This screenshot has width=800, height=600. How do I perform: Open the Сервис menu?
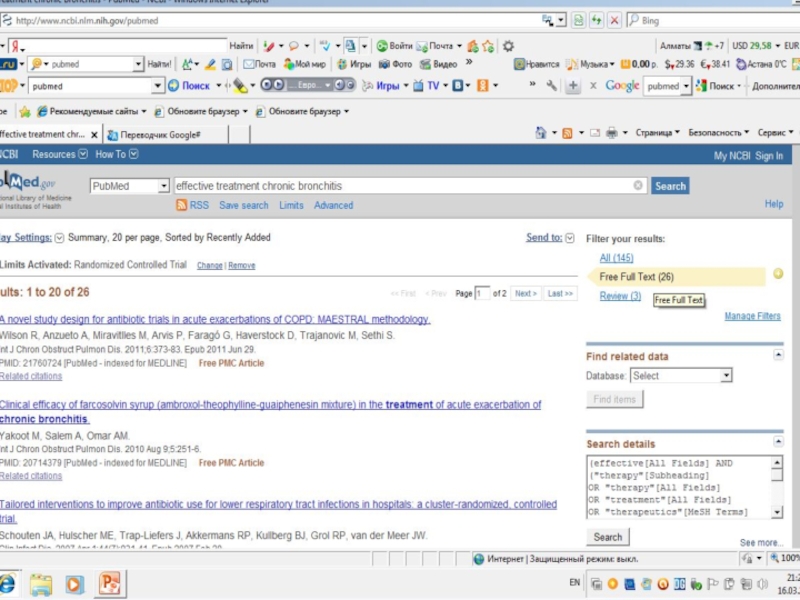[x=775, y=133]
